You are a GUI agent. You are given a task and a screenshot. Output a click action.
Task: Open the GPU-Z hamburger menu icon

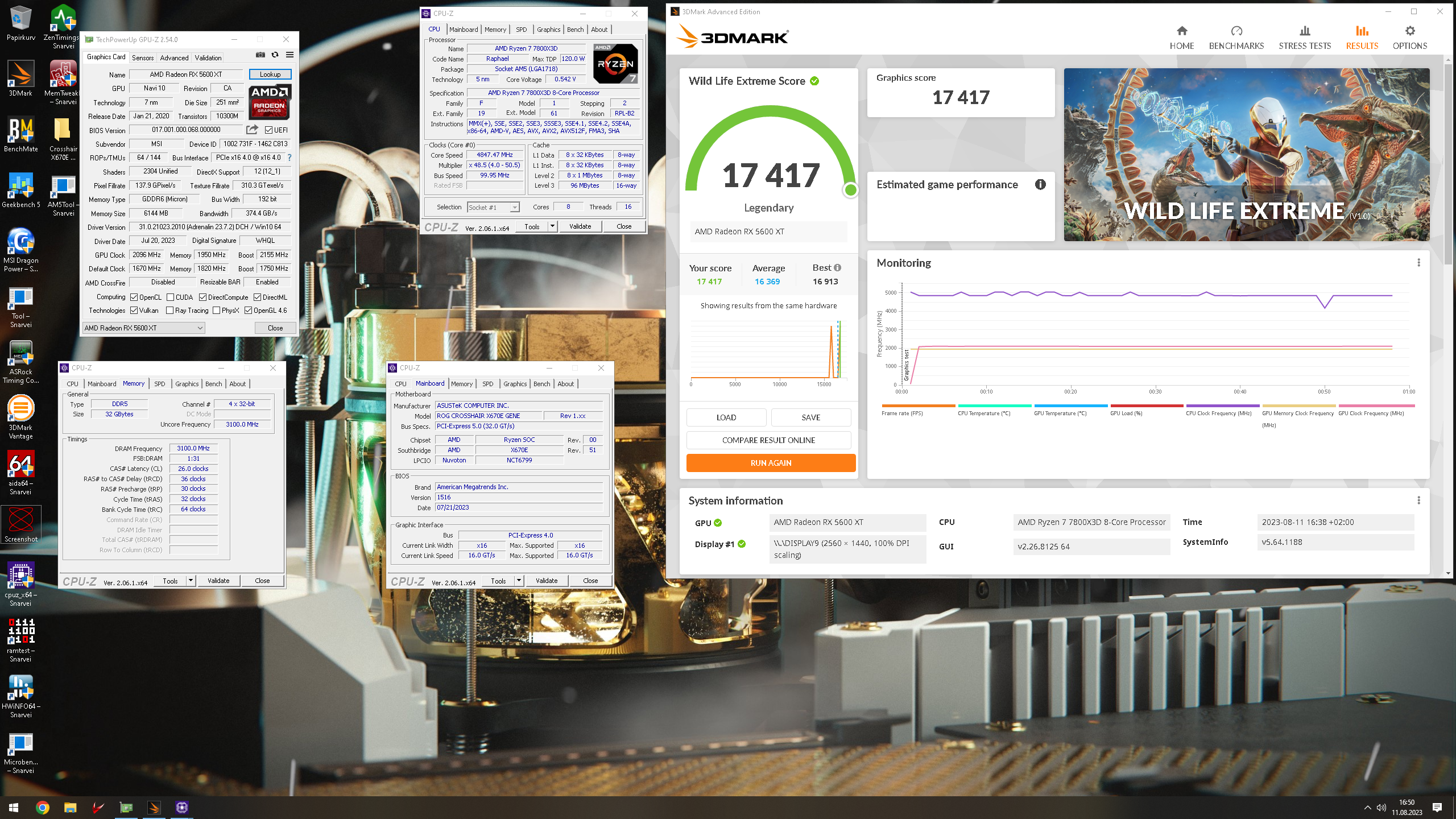(x=289, y=55)
